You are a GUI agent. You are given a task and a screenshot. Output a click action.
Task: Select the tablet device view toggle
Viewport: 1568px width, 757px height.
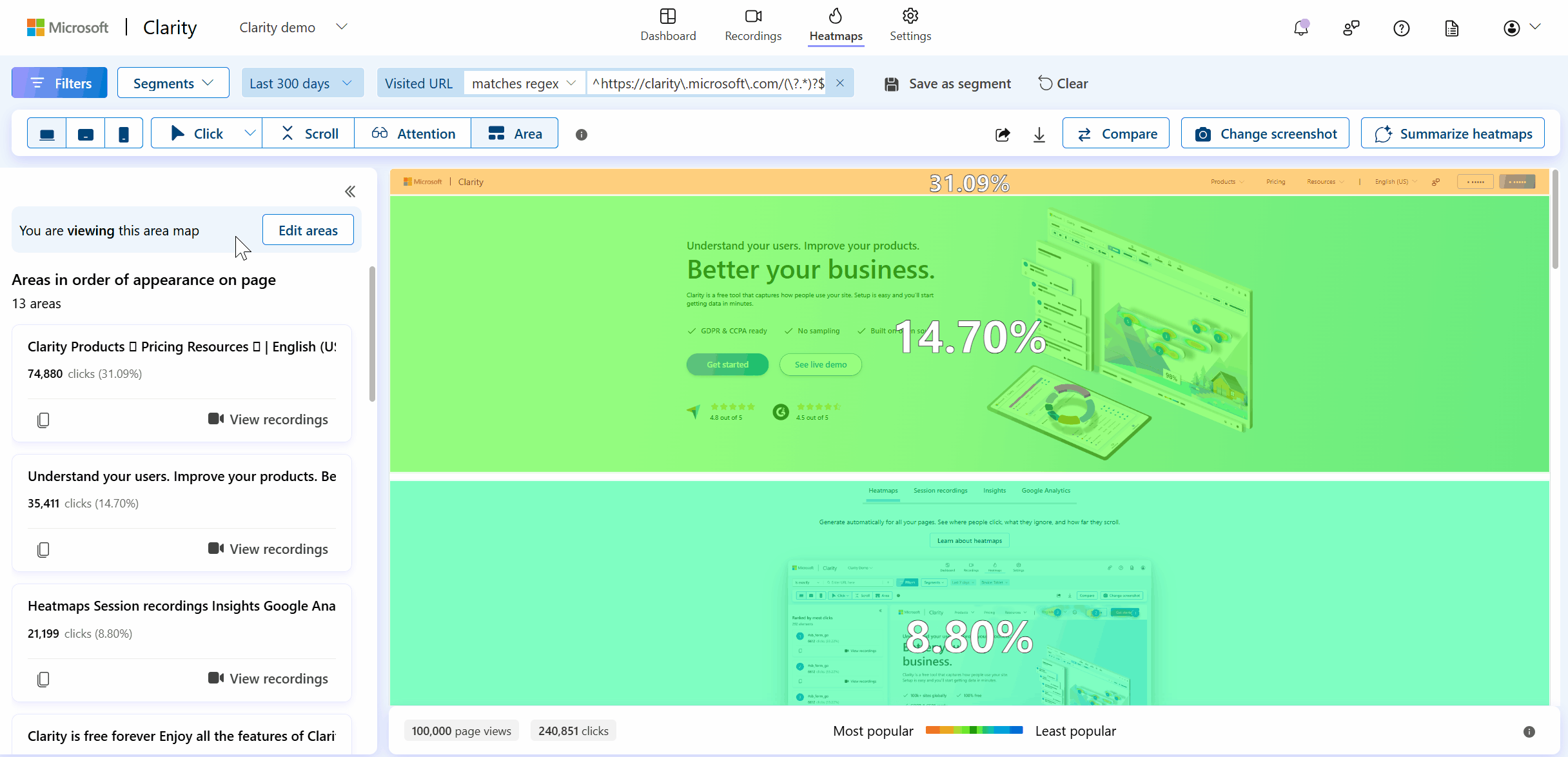pyautogui.click(x=86, y=133)
